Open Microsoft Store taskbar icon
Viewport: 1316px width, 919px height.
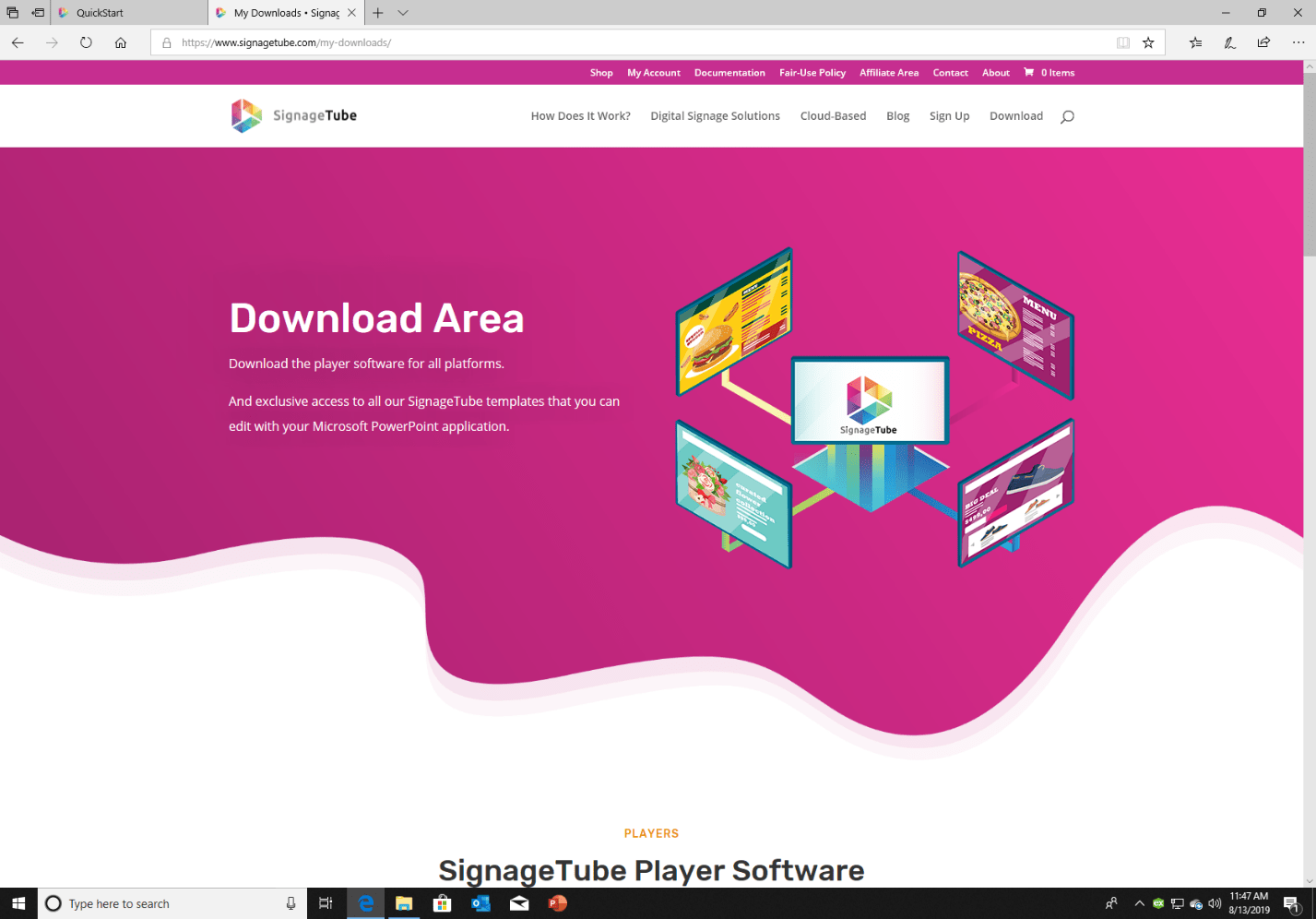click(x=443, y=903)
